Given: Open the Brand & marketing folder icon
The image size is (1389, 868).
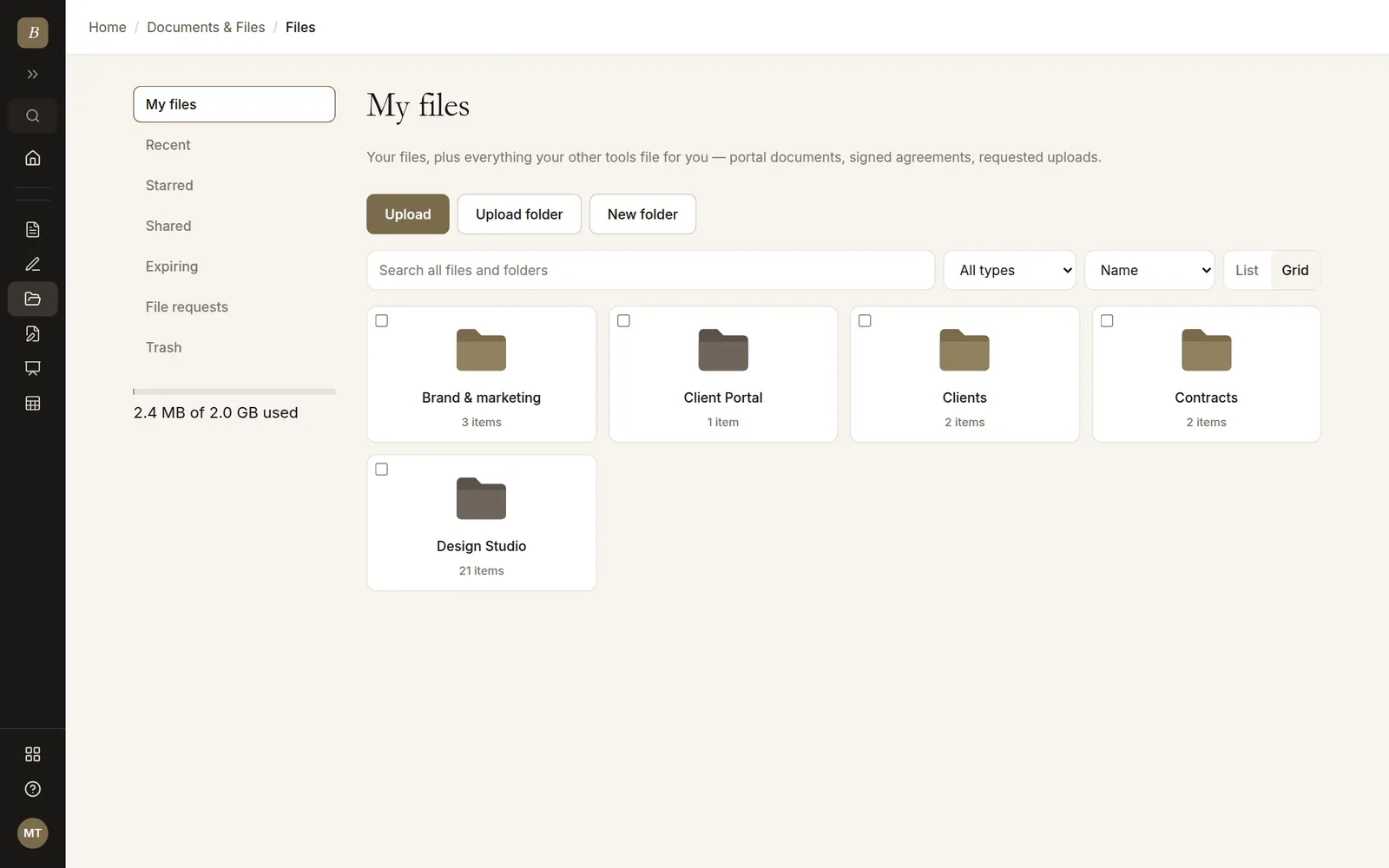Looking at the screenshot, I should click(x=481, y=350).
